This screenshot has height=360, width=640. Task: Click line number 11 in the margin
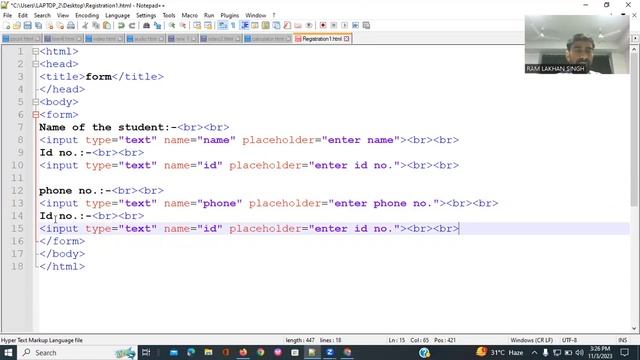(x=17, y=178)
